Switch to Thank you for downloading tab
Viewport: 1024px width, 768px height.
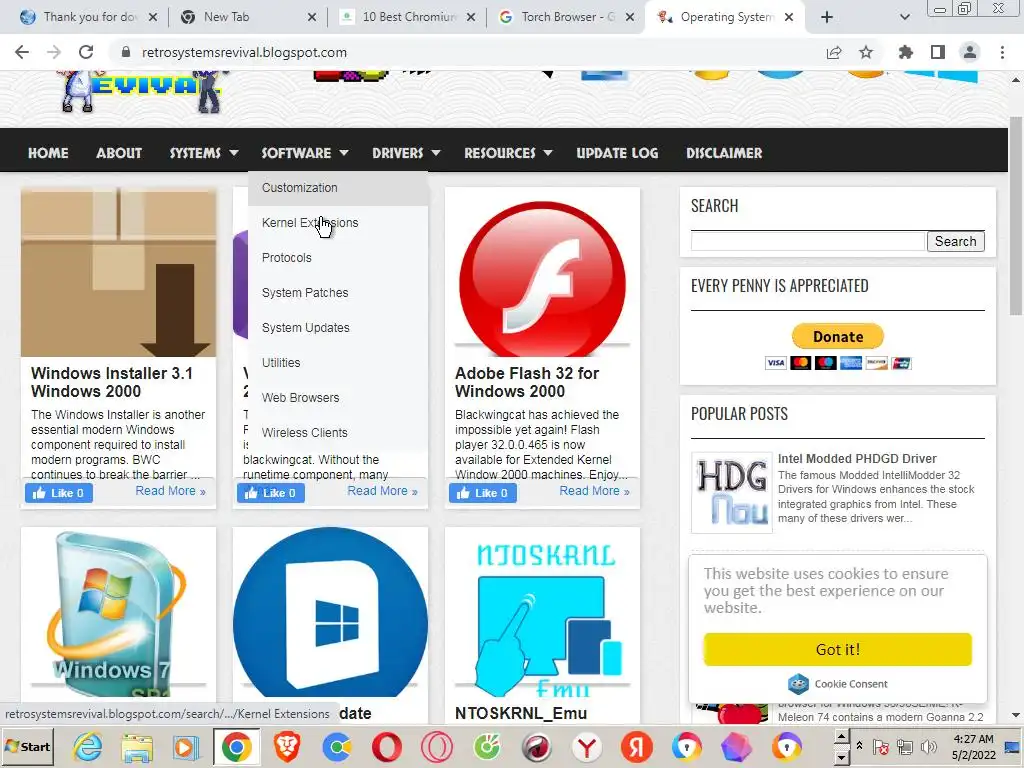[x=88, y=17]
